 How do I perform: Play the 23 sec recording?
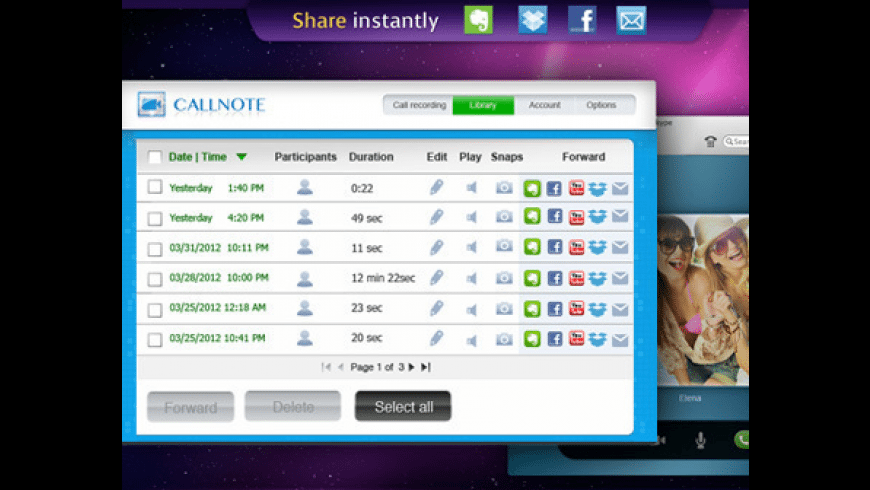pos(471,309)
